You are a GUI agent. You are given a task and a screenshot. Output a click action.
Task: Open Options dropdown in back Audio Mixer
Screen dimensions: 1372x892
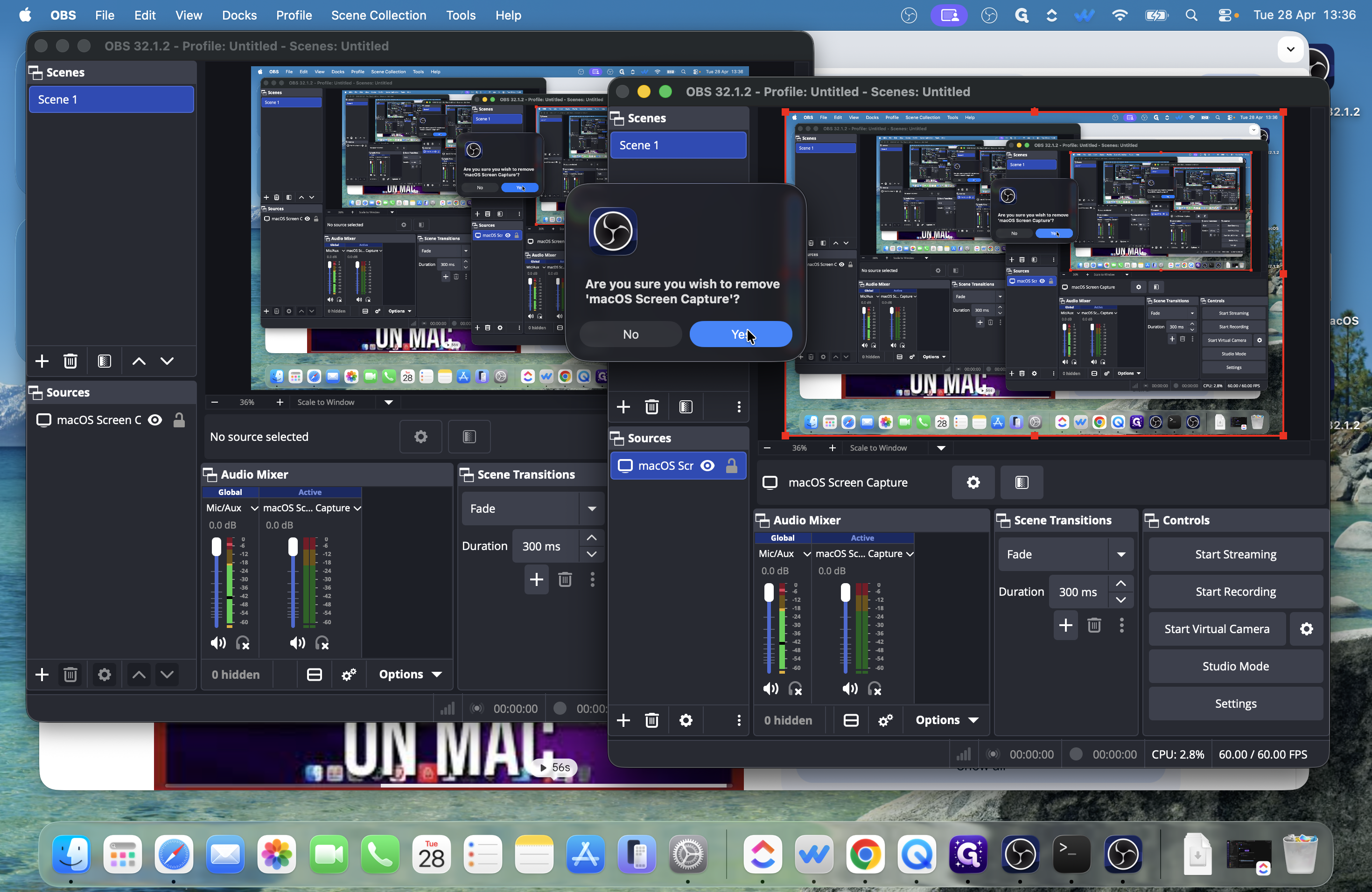click(410, 674)
